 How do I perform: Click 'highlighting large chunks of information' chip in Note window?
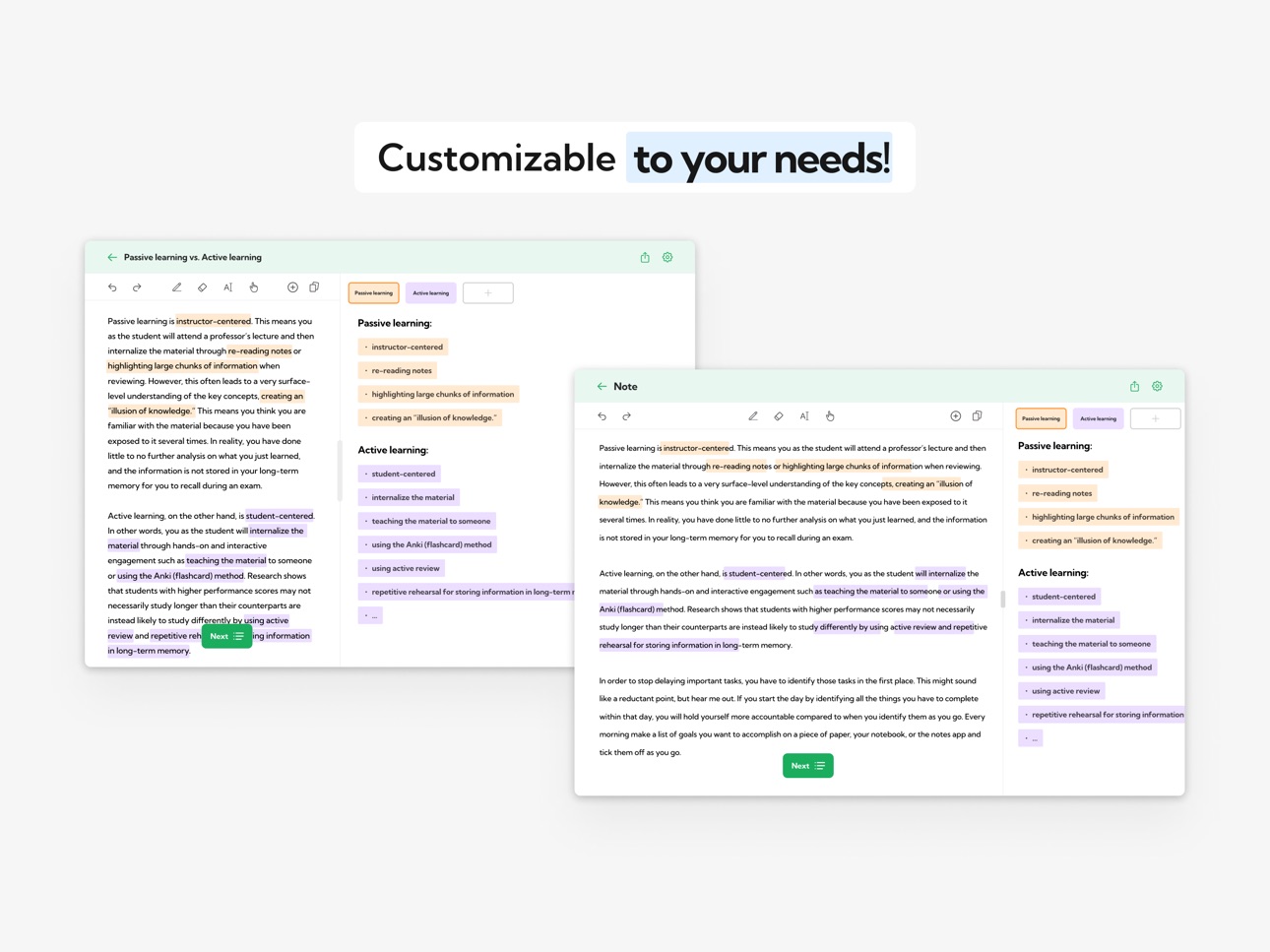click(1099, 517)
